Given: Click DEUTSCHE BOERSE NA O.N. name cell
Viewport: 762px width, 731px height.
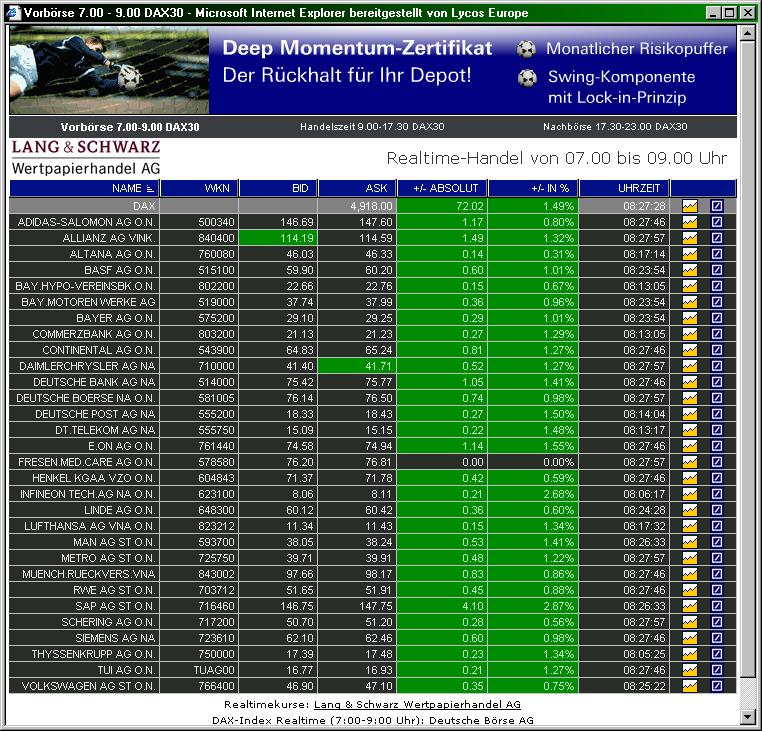Looking at the screenshot, I should pyautogui.click(x=85, y=398).
